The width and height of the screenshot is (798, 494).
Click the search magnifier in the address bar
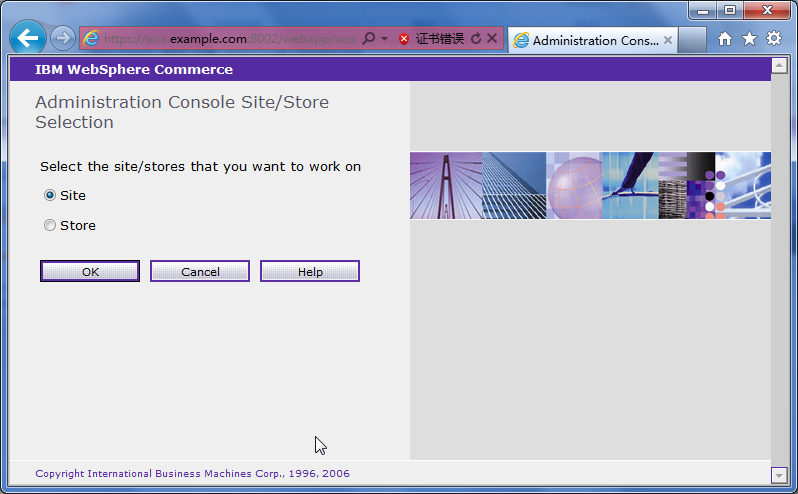(368, 38)
